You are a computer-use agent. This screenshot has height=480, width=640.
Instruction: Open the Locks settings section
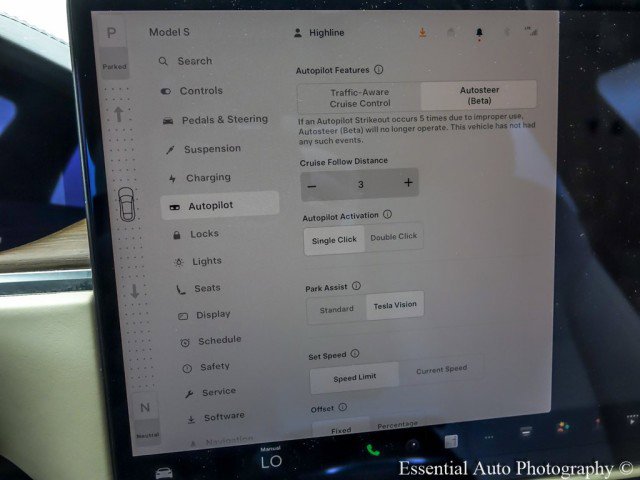pyautogui.click(x=203, y=234)
